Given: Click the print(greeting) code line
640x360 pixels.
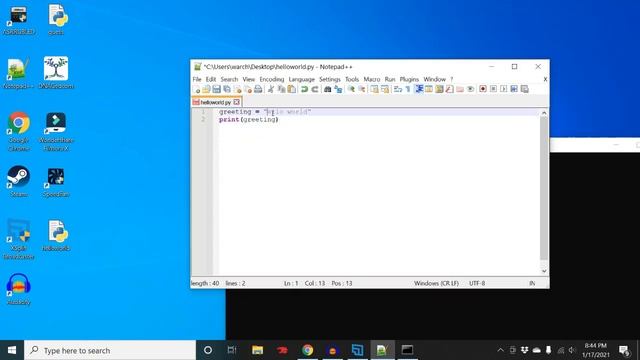Looking at the screenshot, I should pyautogui.click(x=249, y=120).
